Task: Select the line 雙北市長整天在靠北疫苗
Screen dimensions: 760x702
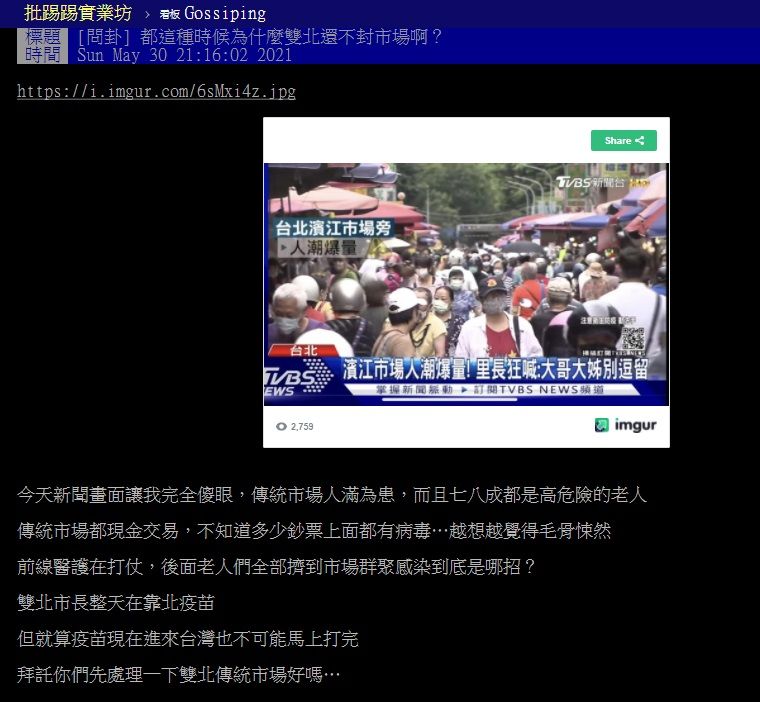Action: (x=116, y=603)
